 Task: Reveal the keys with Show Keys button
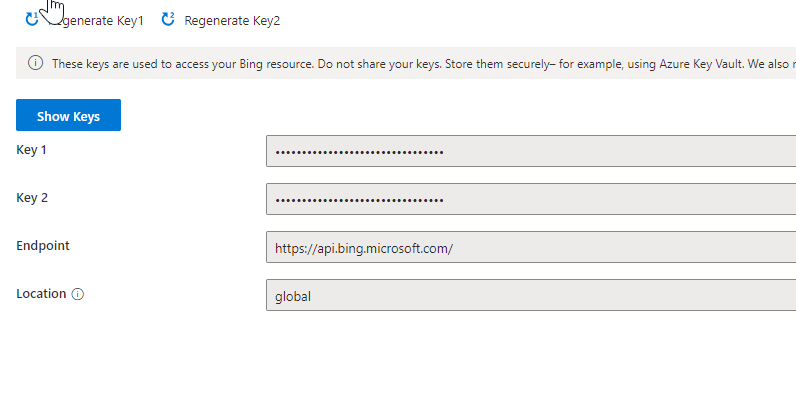pyautogui.click(x=68, y=116)
